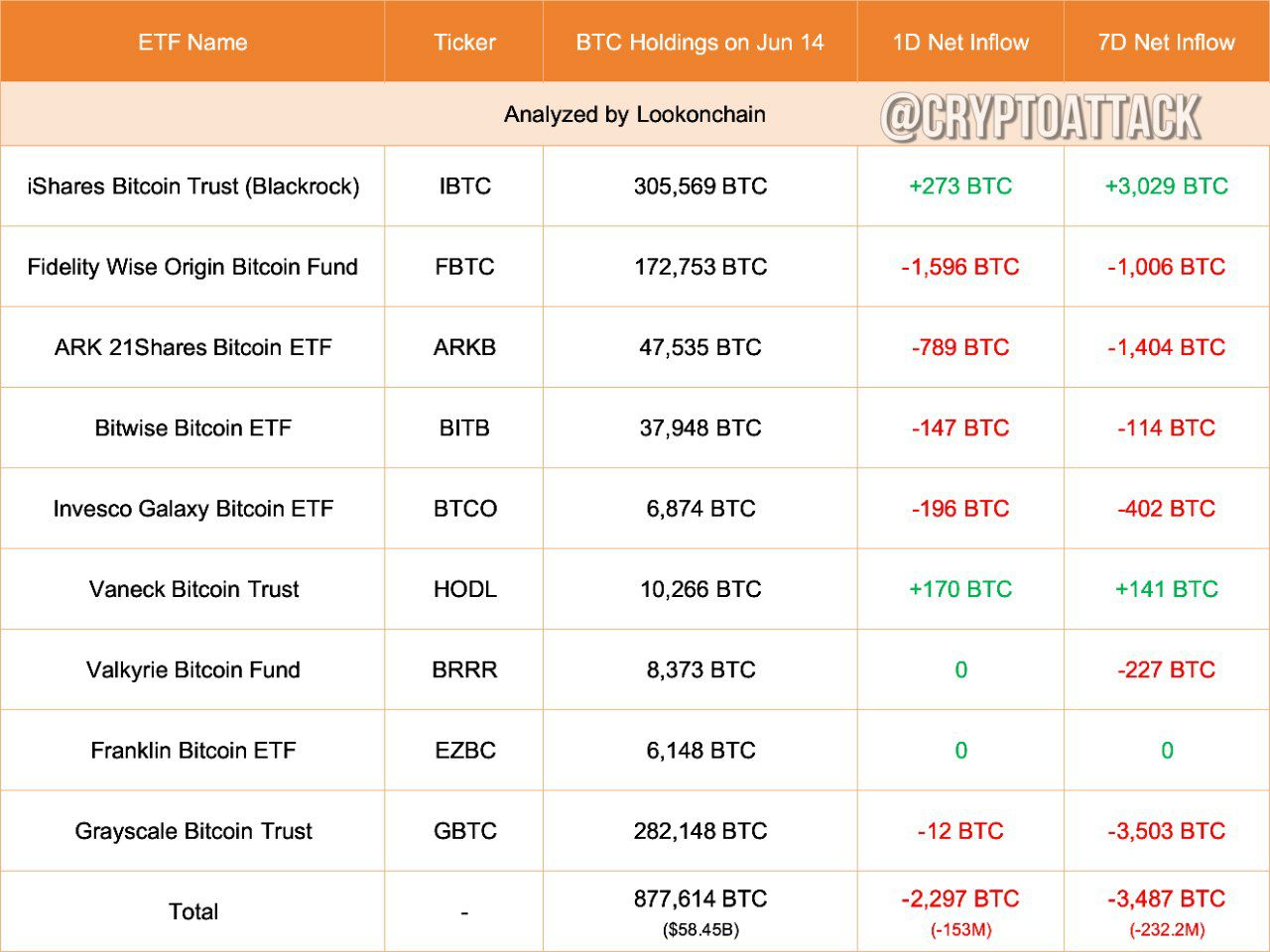Viewport: 1270px width, 952px height.
Task: Click the ETF Name column header
Action: pos(192,43)
